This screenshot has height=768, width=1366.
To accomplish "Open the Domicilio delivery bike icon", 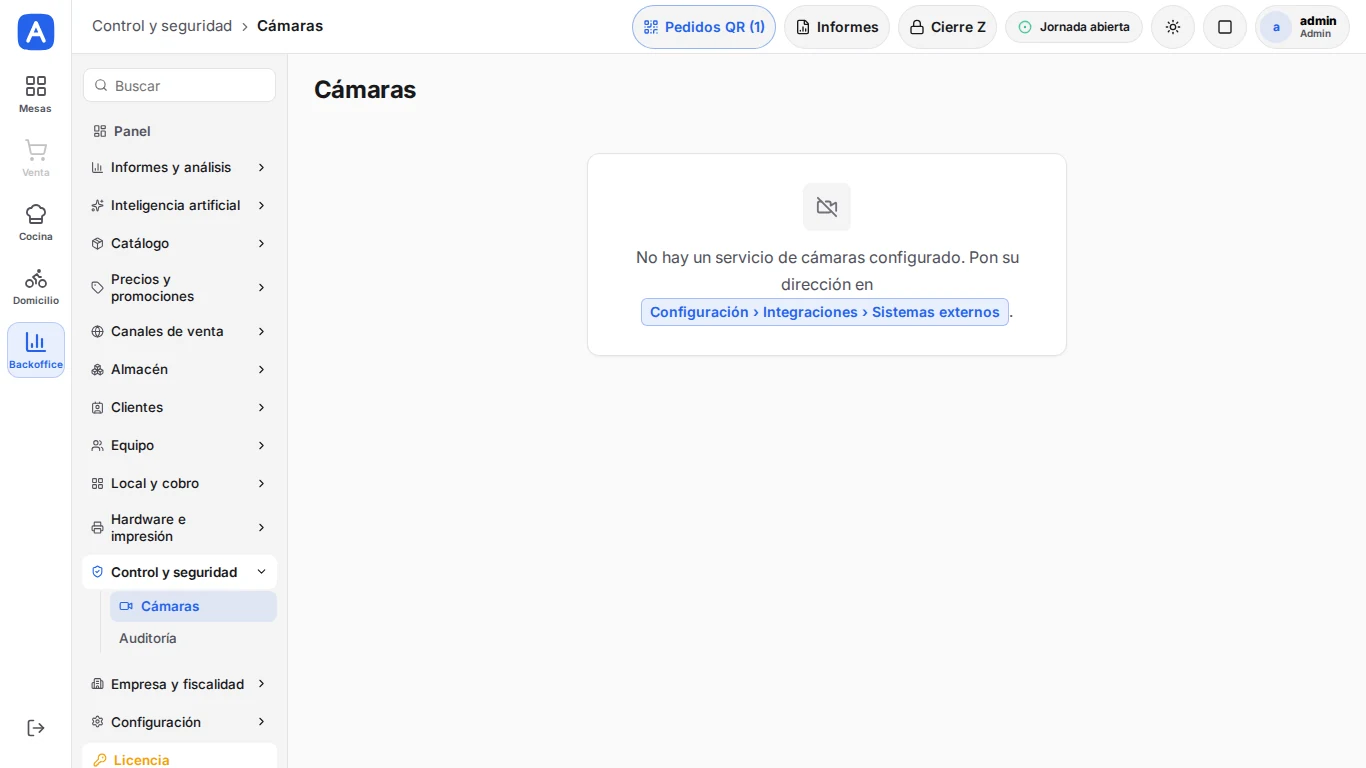I will coord(36,278).
